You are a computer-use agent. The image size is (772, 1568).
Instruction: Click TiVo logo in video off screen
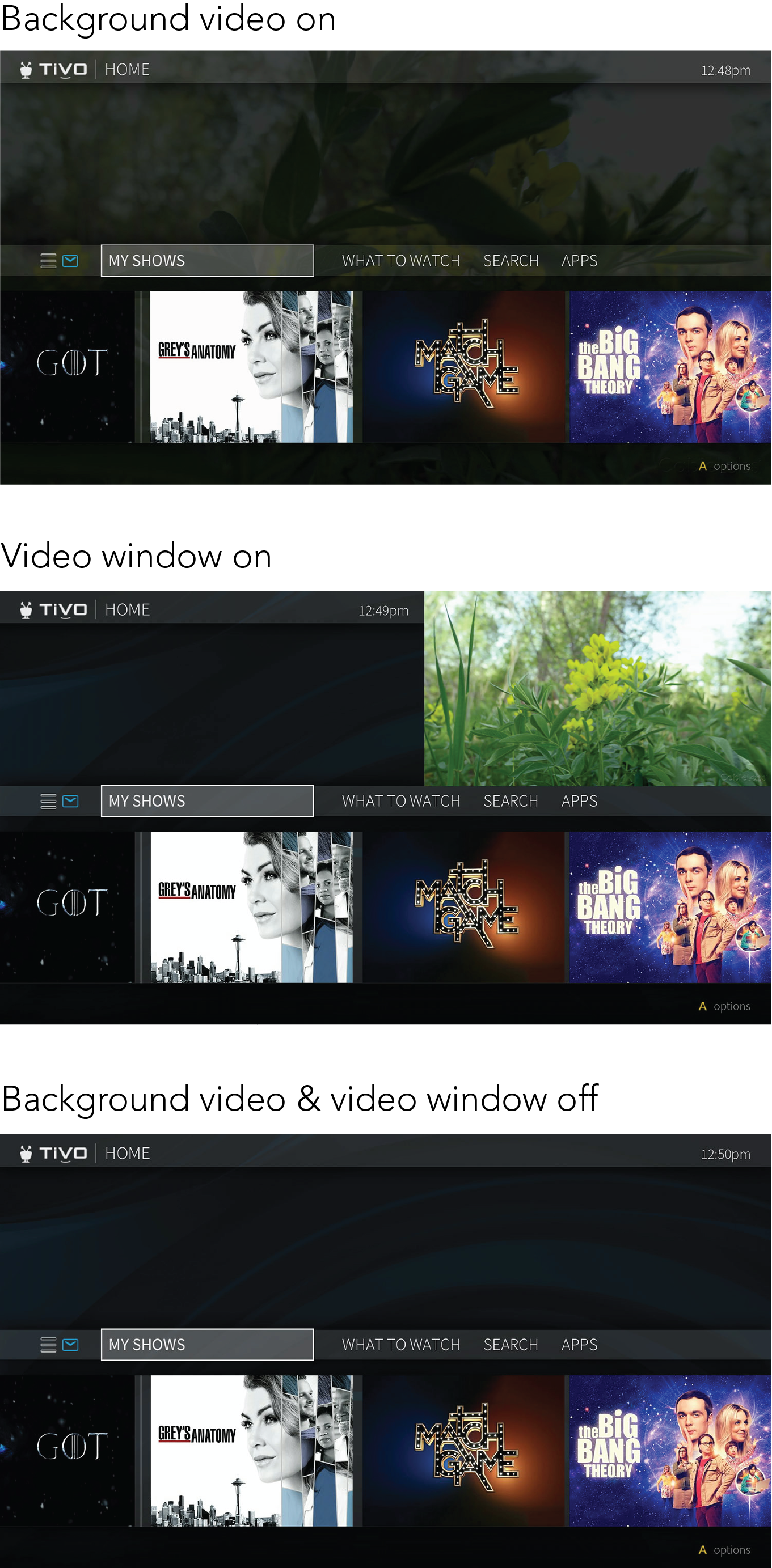click(x=53, y=1153)
